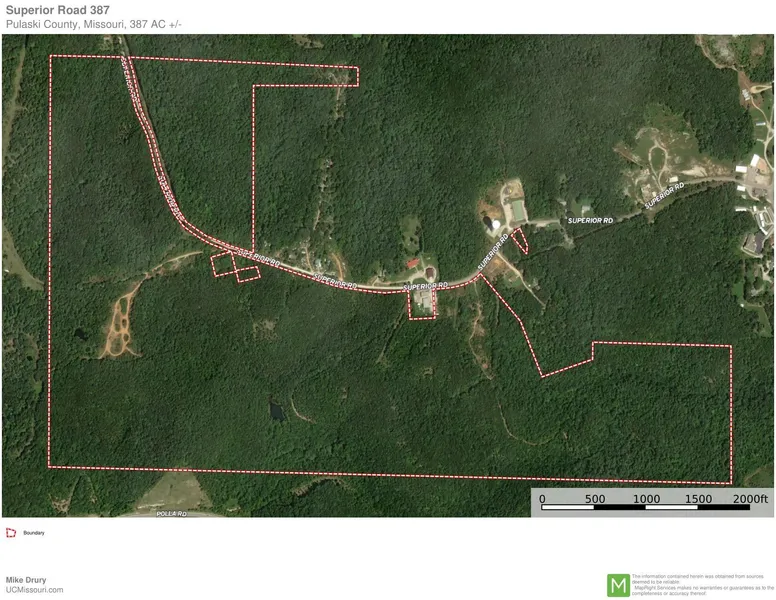The height and width of the screenshot is (600, 776).
Task: Click the red Boundary legend icon
Action: [11, 533]
